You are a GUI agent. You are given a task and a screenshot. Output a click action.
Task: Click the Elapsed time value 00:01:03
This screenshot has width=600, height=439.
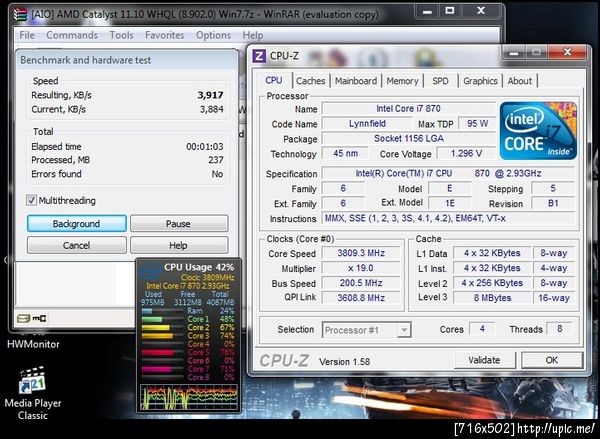pos(205,147)
